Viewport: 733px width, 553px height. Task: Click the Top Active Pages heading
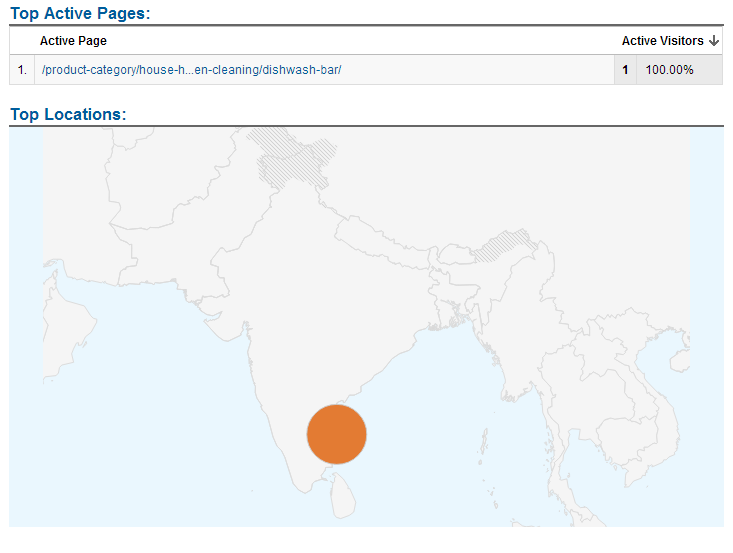coord(80,13)
